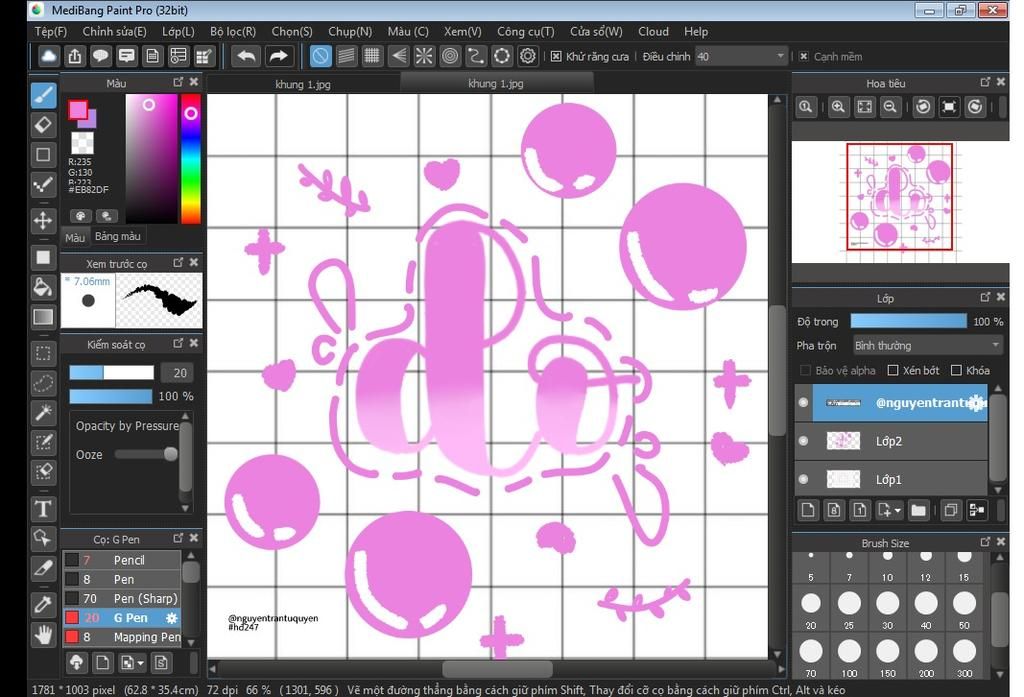
Task: Select the Eyedropper tool
Action: tap(43, 604)
